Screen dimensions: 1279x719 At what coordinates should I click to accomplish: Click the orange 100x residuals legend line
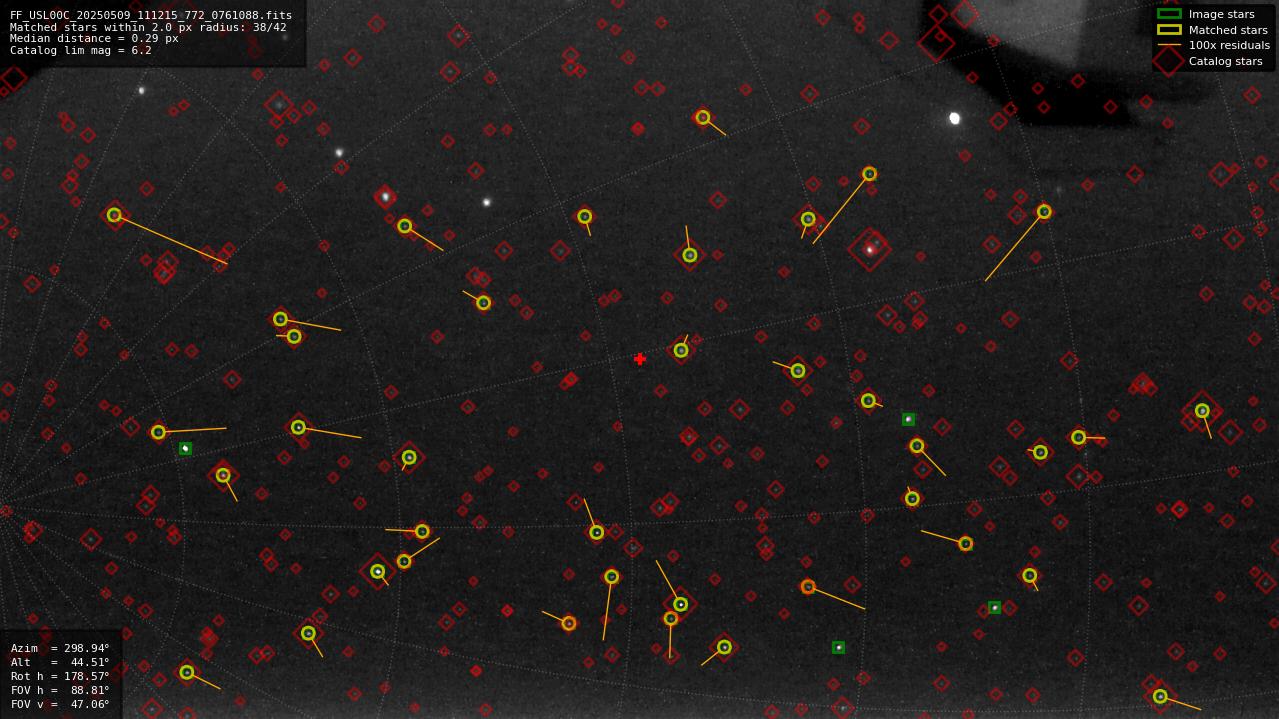[x=1169, y=45]
